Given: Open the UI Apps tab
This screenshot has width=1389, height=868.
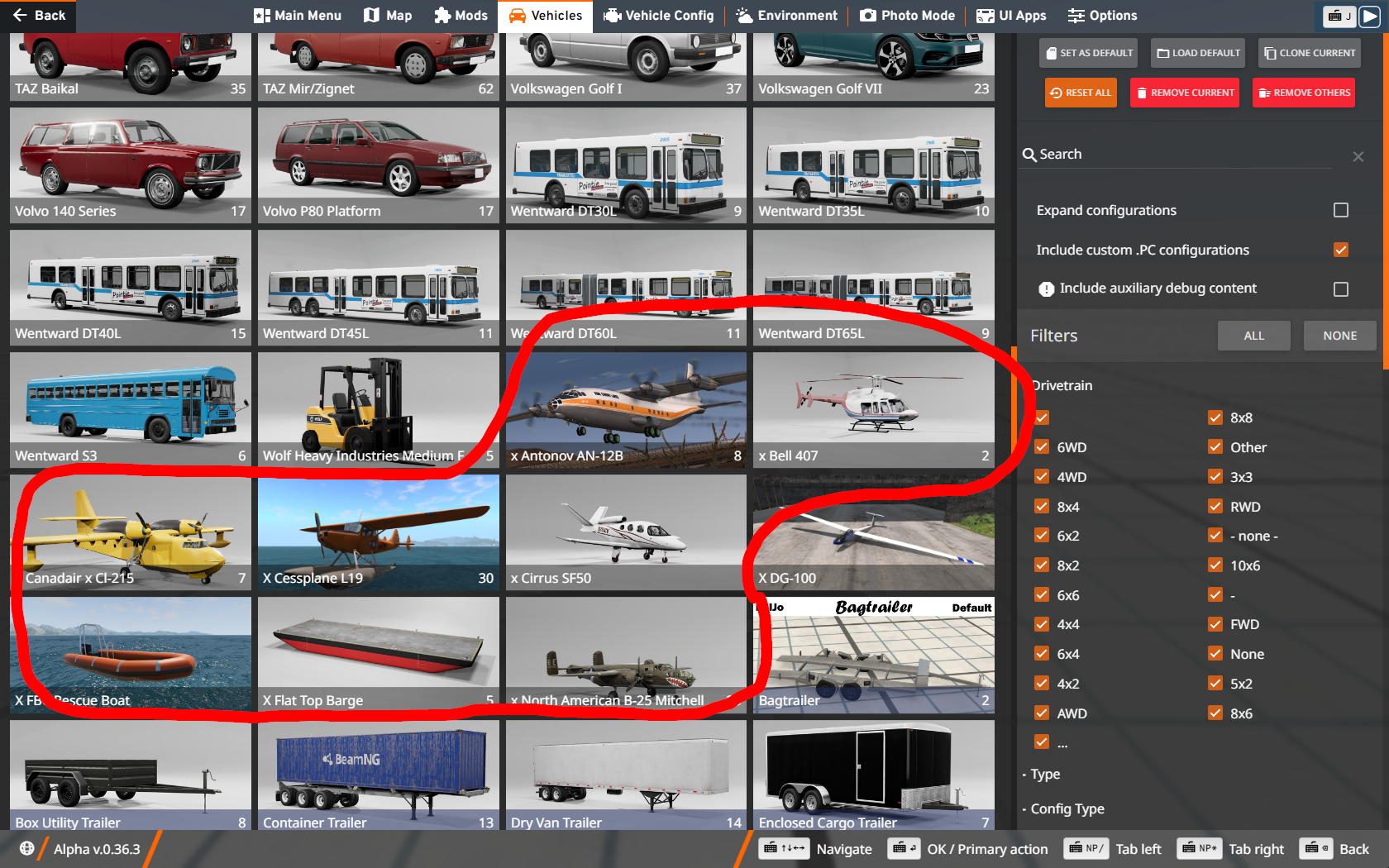Looking at the screenshot, I should (x=1011, y=16).
